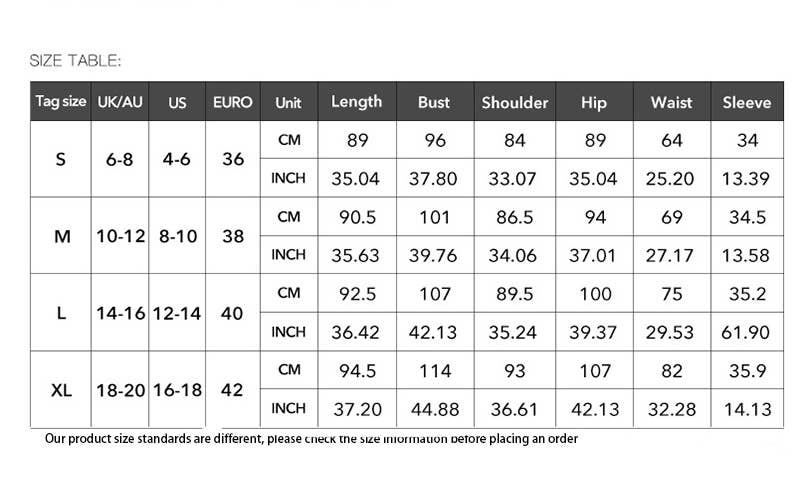Image resolution: width=800 pixels, height=500 pixels.
Task: Select the EURO size "40" cell
Action: tap(232, 313)
